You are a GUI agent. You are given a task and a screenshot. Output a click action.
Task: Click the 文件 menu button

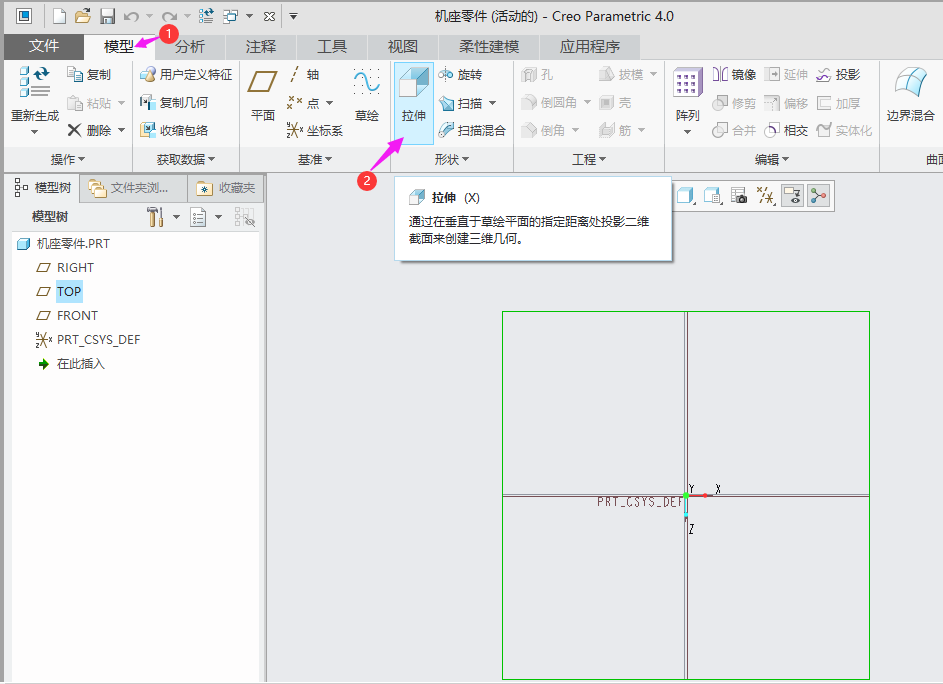point(43,46)
